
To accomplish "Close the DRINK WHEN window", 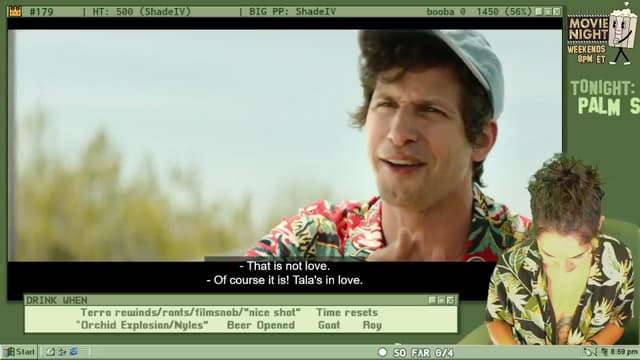I will click(x=451, y=300).
